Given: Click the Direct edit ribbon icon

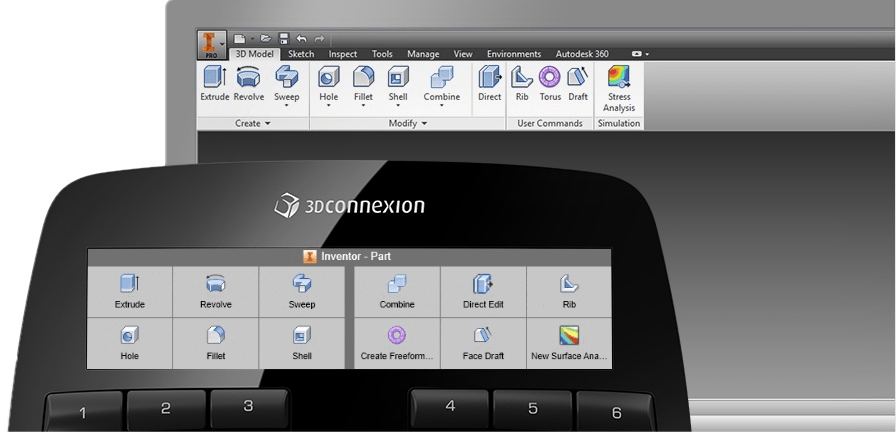Looking at the screenshot, I should (x=489, y=83).
